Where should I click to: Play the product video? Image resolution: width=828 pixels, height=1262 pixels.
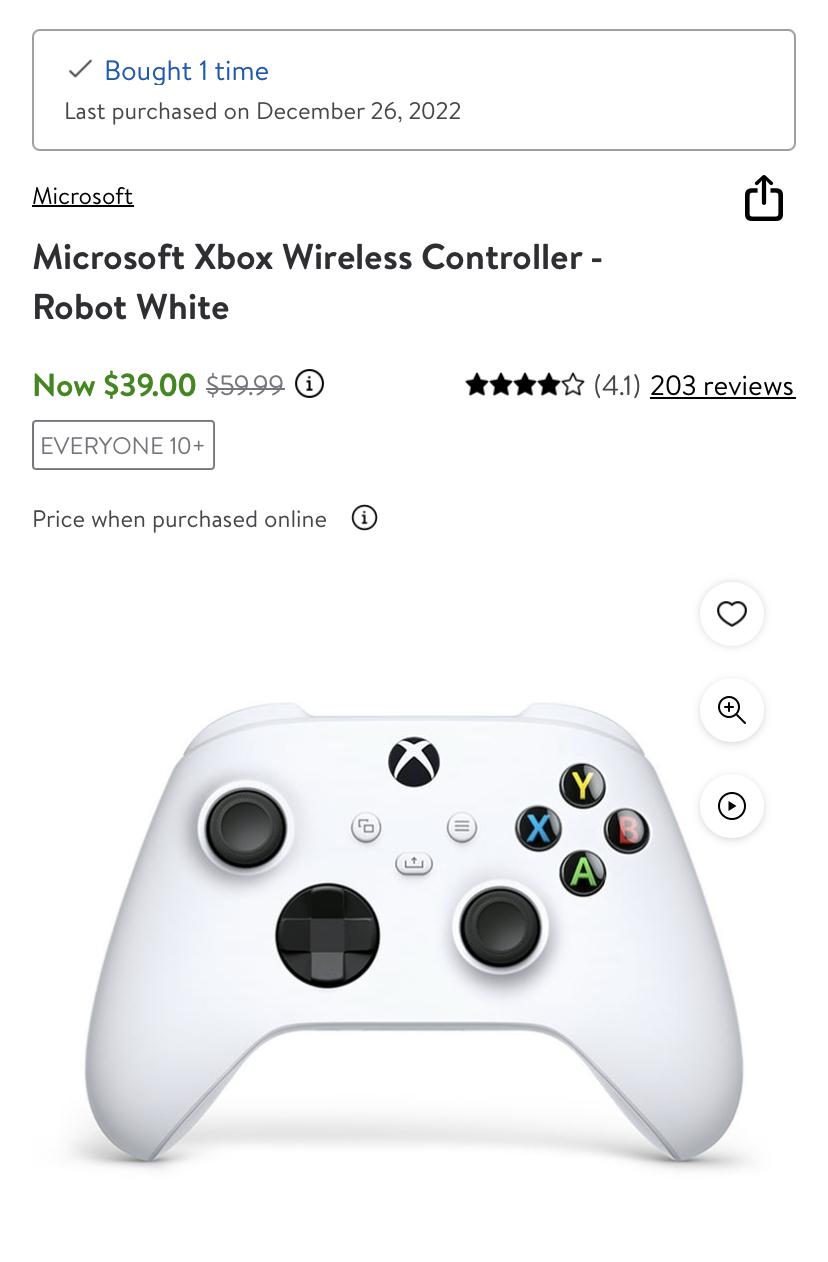[x=731, y=806]
